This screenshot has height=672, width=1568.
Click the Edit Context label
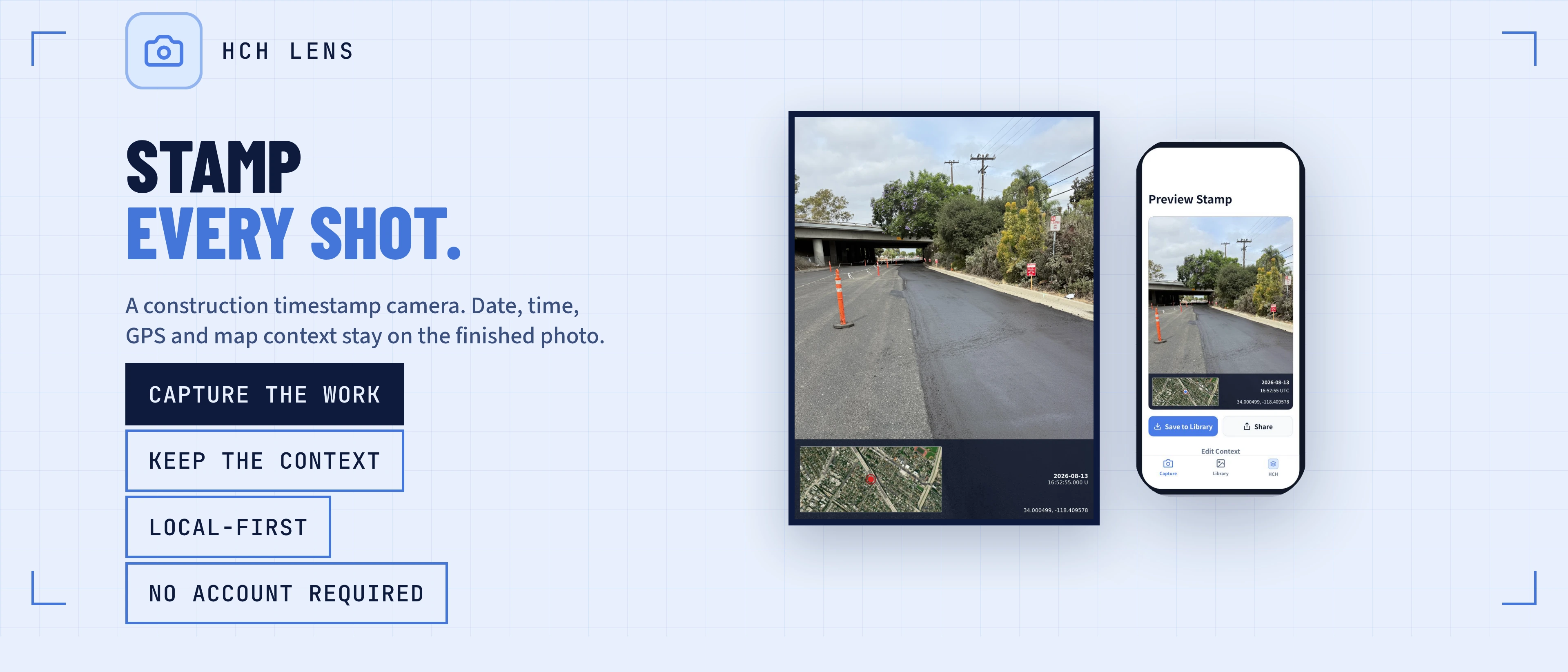click(1220, 451)
